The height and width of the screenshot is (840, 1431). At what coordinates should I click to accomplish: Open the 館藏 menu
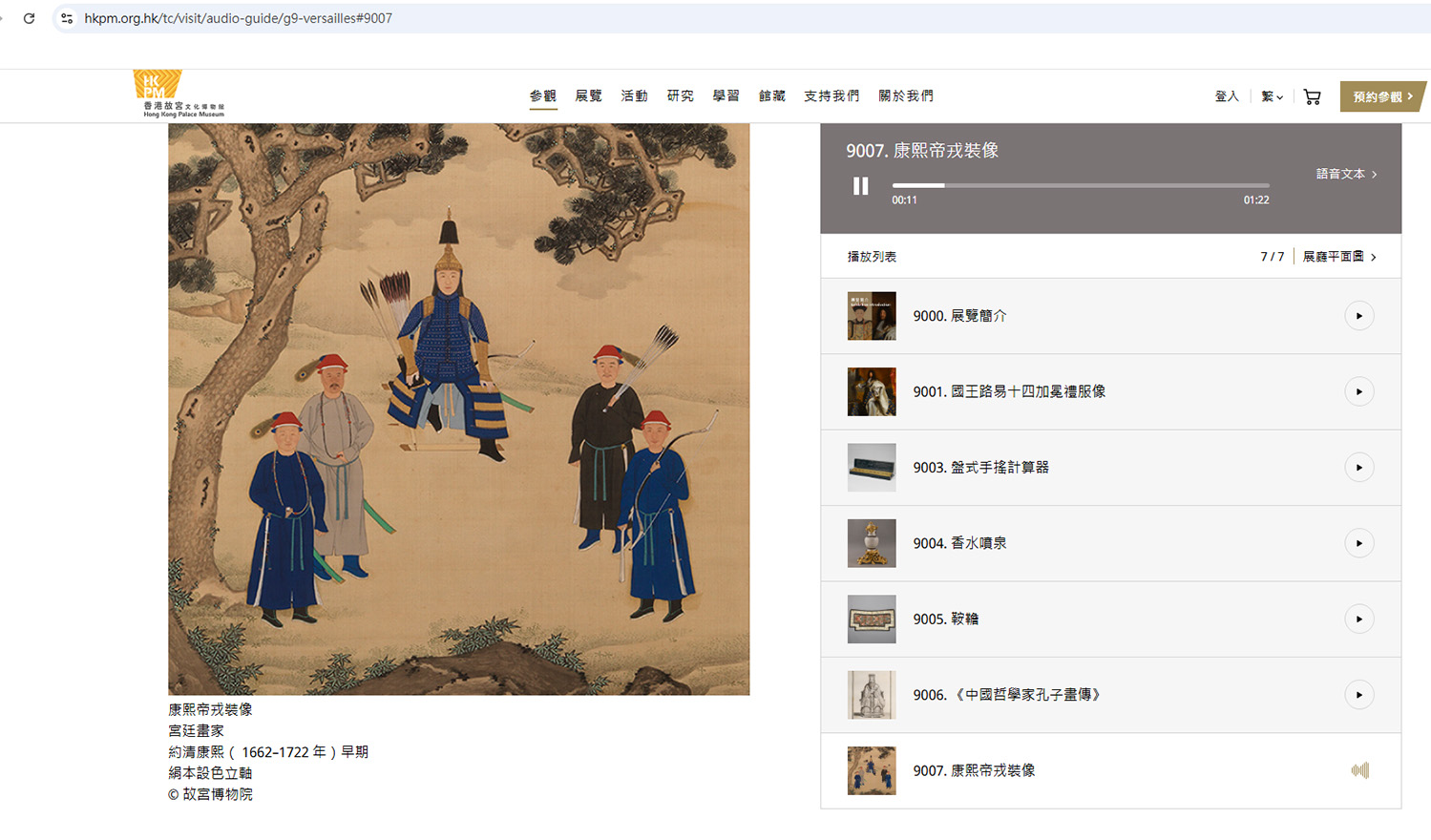pos(771,95)
